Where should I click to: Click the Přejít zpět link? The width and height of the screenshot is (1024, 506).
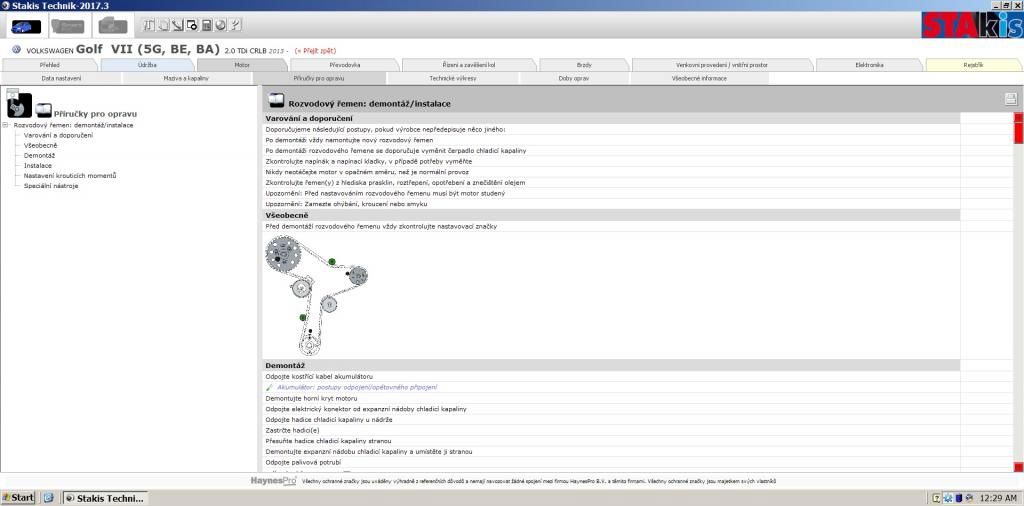319,50
